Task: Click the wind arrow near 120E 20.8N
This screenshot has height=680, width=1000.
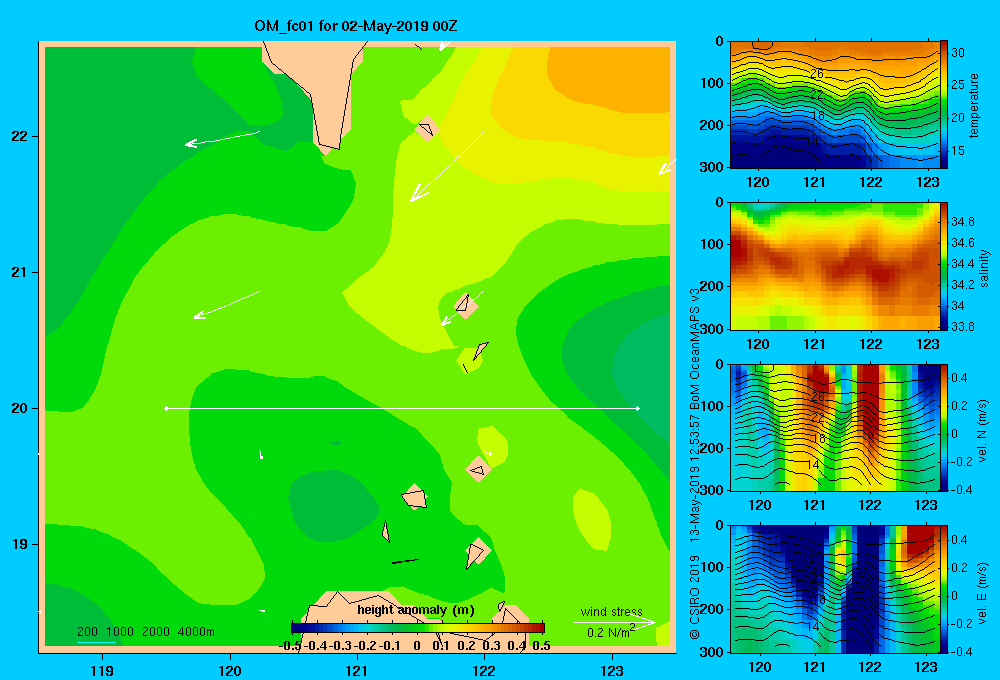Action: (226, 305)
